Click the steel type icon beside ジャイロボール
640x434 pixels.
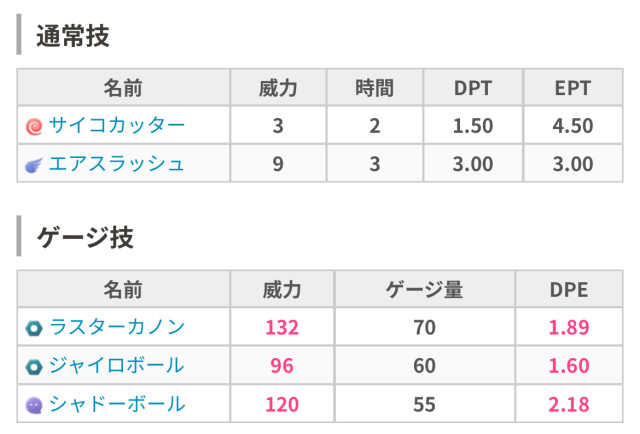pos(35,367)
